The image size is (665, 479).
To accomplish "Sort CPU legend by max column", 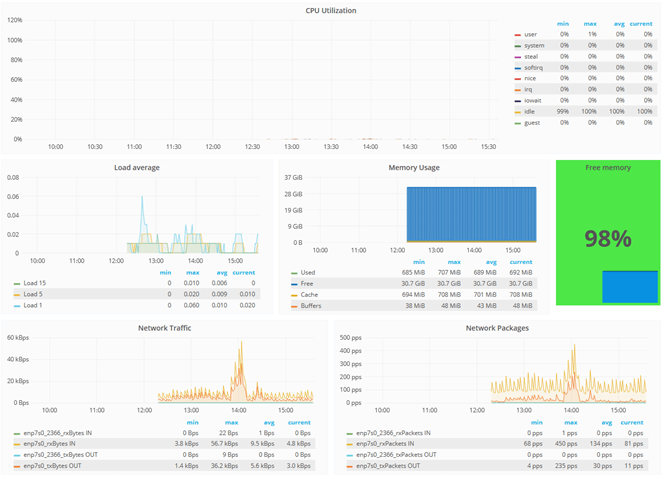I will 590,24.
